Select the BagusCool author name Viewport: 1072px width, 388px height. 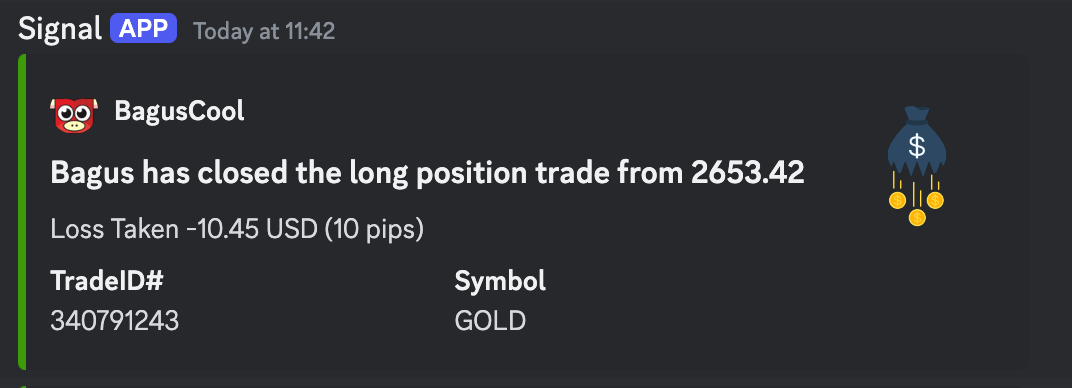(179, 111)
